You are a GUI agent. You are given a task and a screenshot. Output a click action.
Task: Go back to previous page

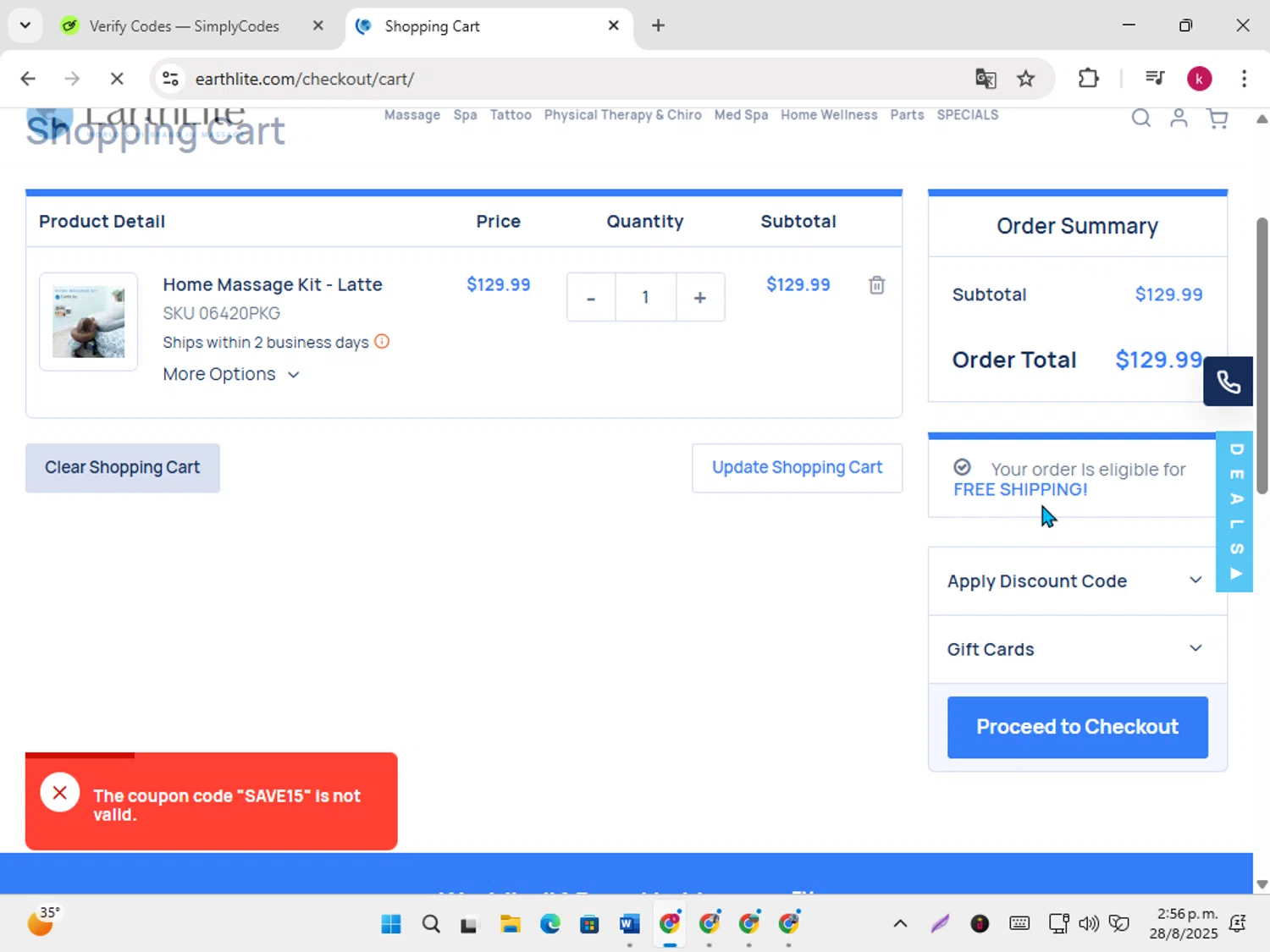(x=28, y=79)
